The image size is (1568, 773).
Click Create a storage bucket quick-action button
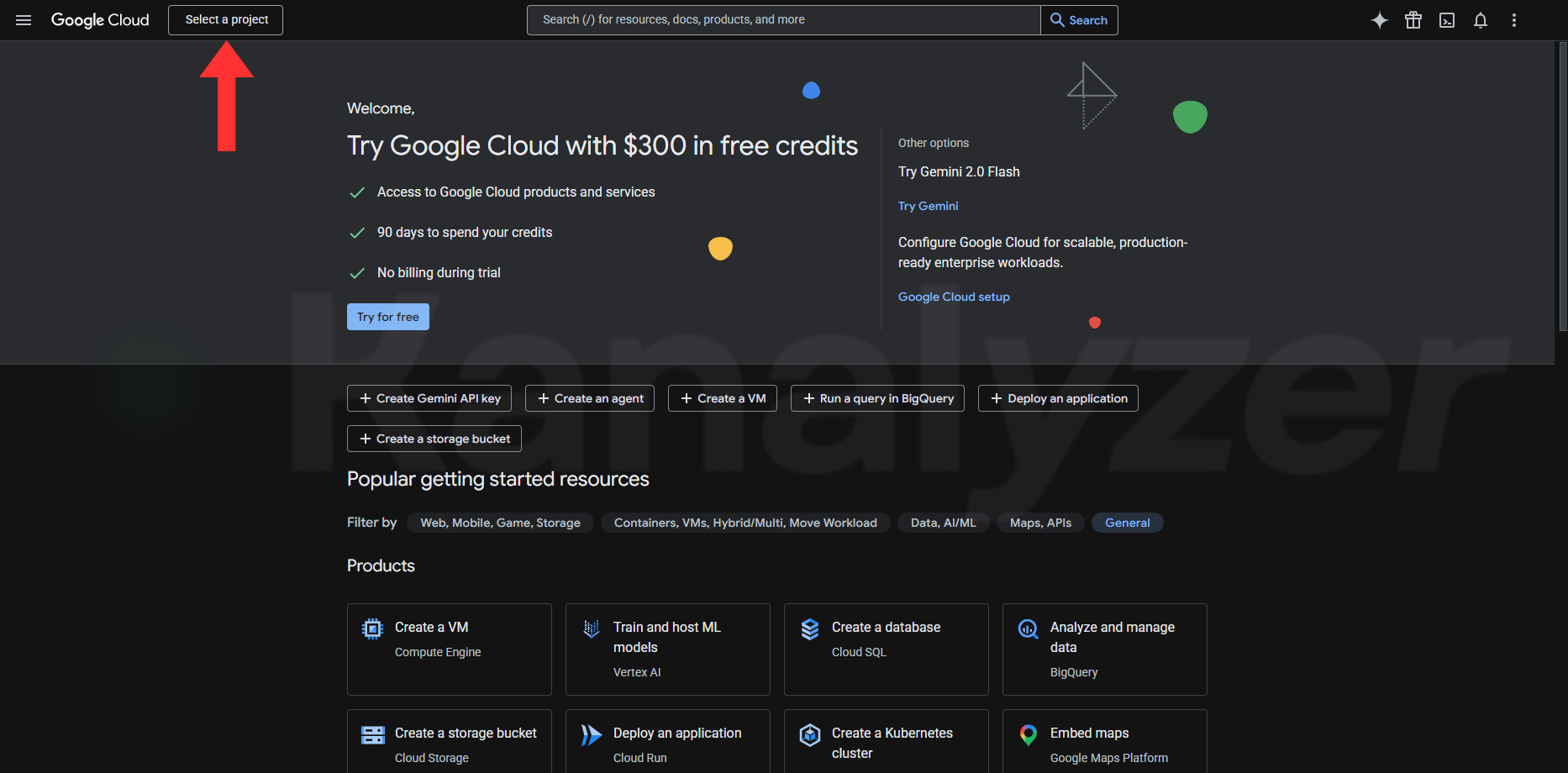click(x=434, y=439)
